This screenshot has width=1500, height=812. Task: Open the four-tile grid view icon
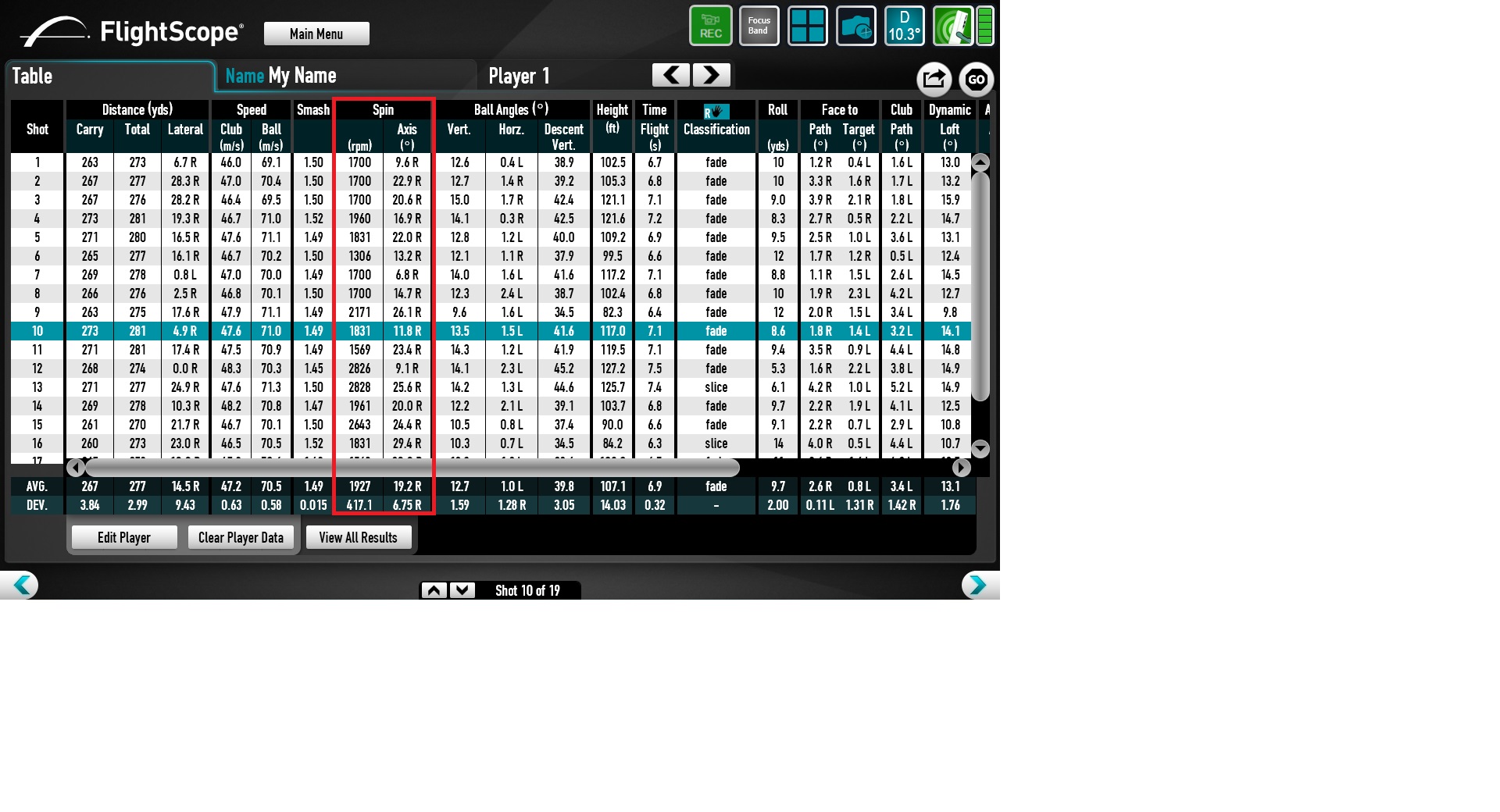click(807, 26)
